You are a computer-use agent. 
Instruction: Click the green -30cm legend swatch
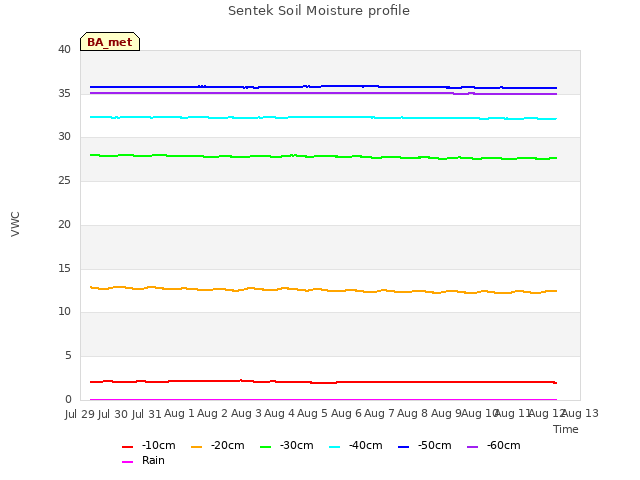tap(266, 447)
